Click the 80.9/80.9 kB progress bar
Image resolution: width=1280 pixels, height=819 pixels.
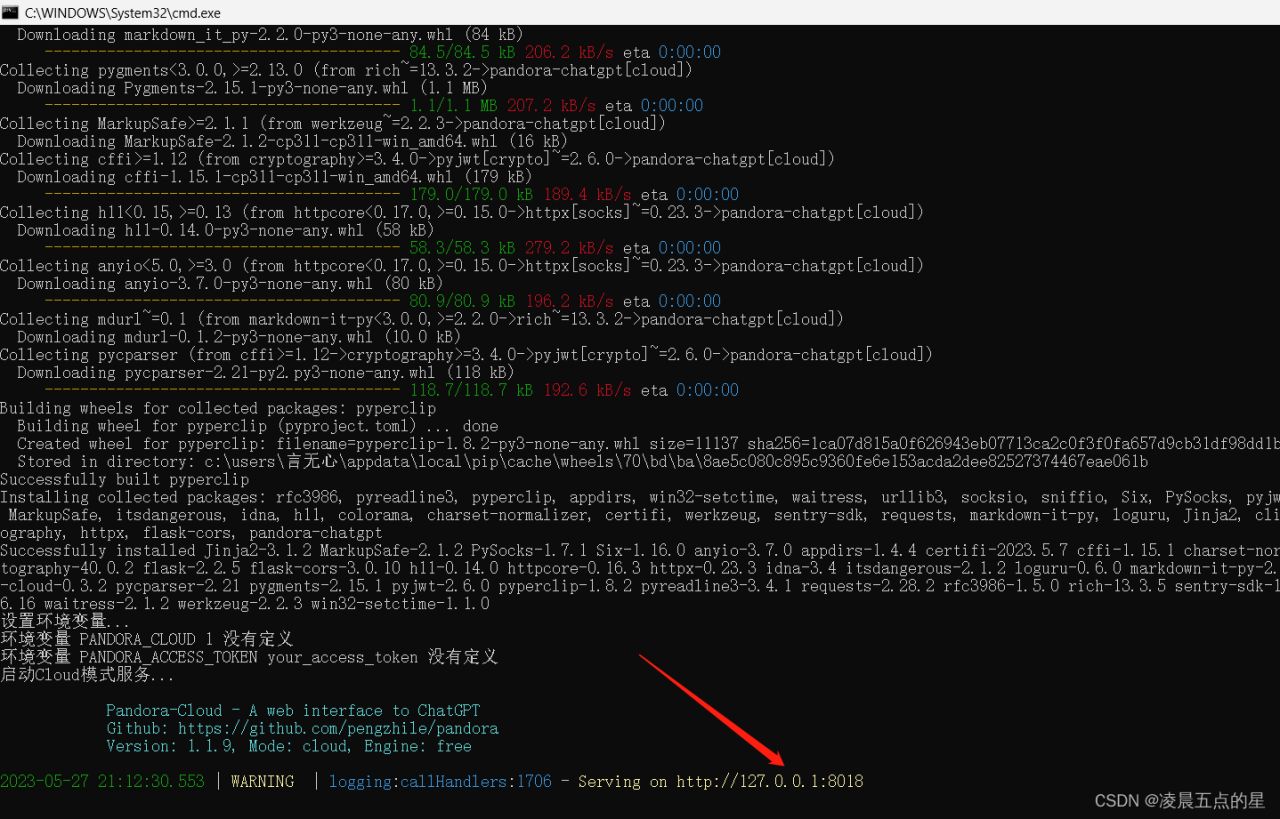point(223,301)
